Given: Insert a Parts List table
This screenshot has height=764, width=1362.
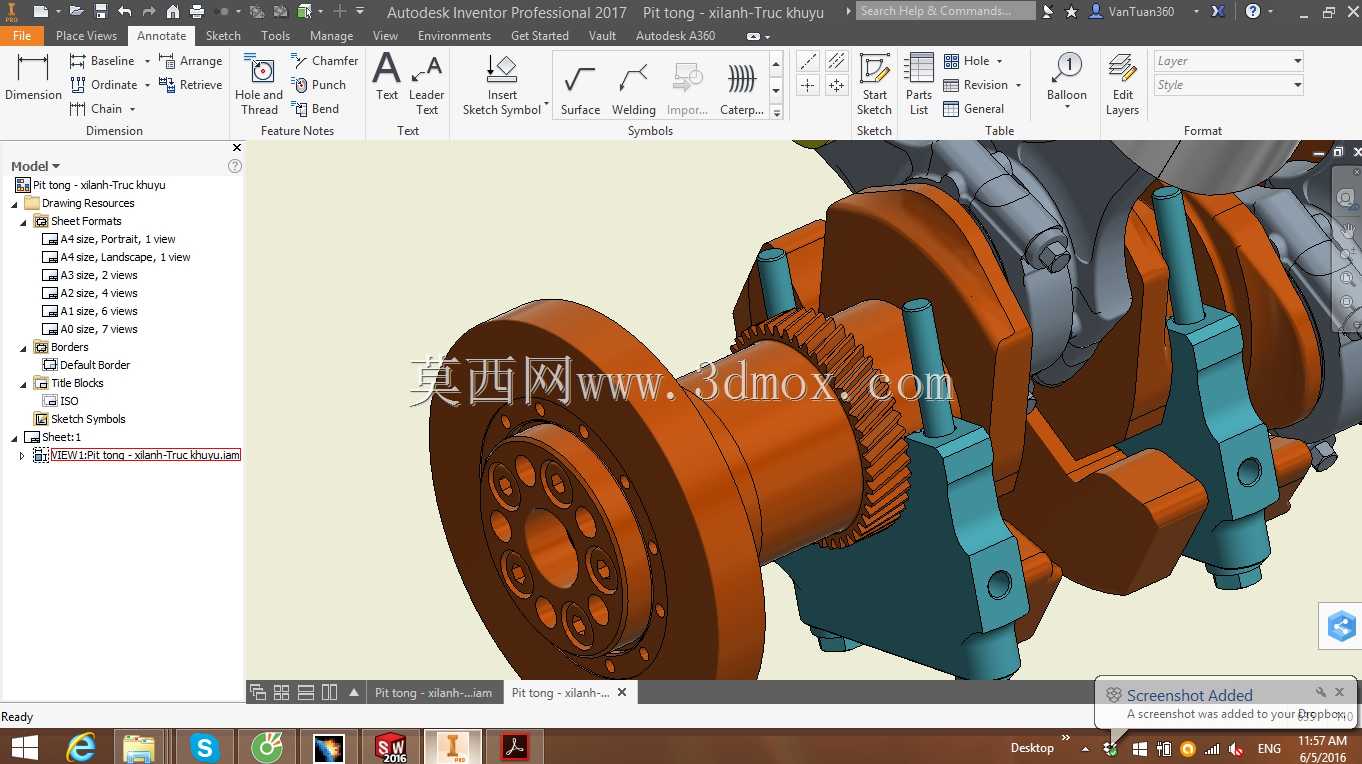Looking at the screenshot, I should [919, 85].
